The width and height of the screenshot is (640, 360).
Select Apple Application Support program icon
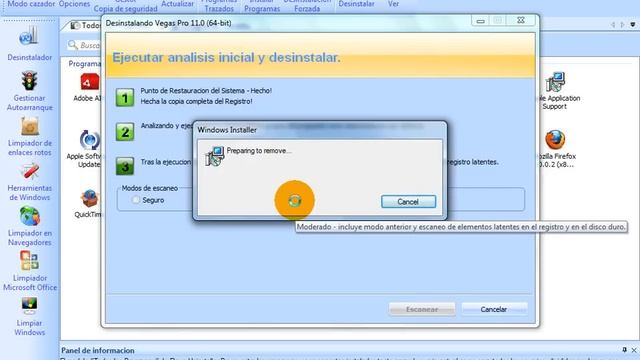555,82
